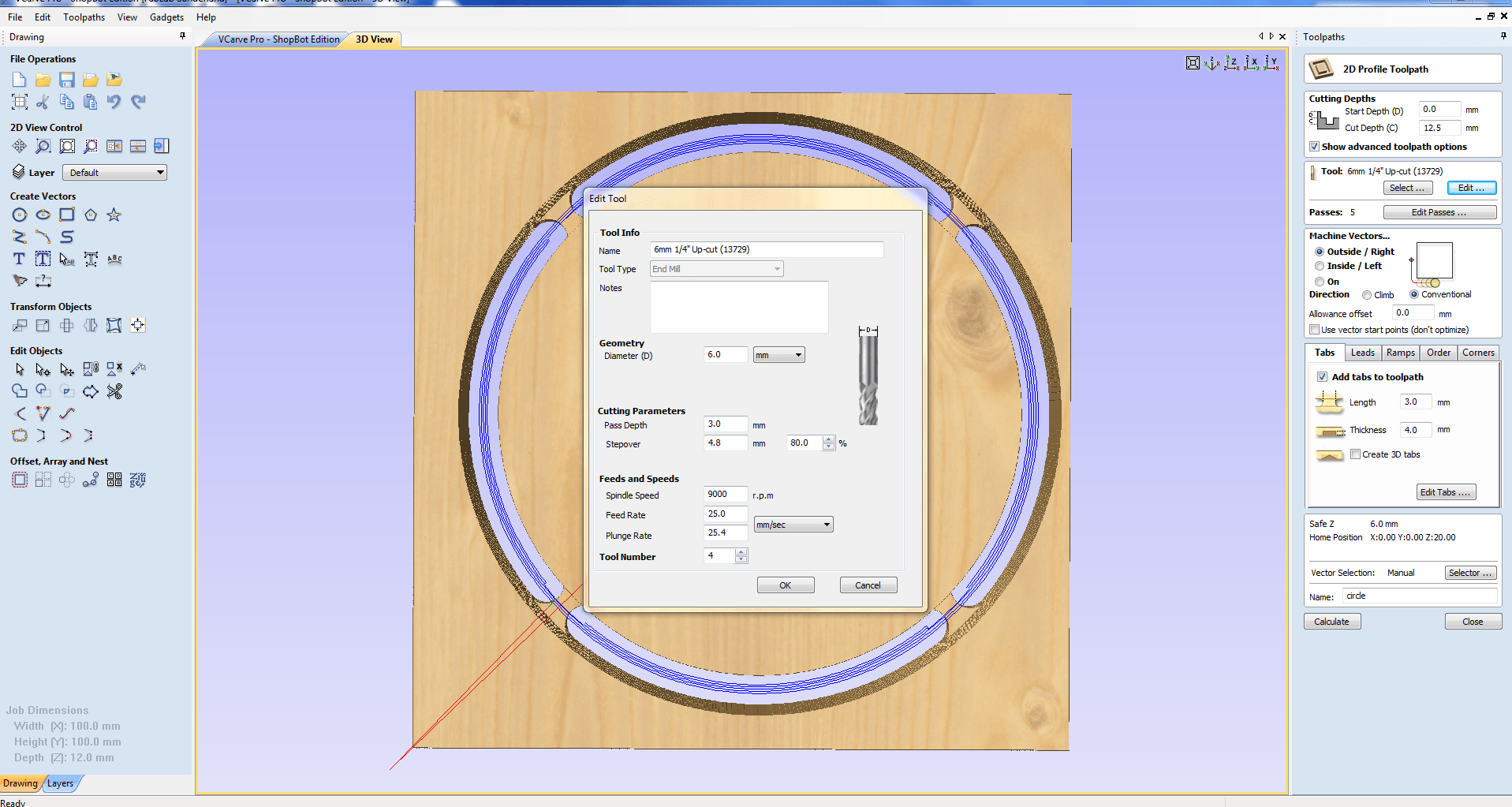The image size is (1512, 807).
Task: Open the Tool Type End Mill dropdown
Action: 716,269
